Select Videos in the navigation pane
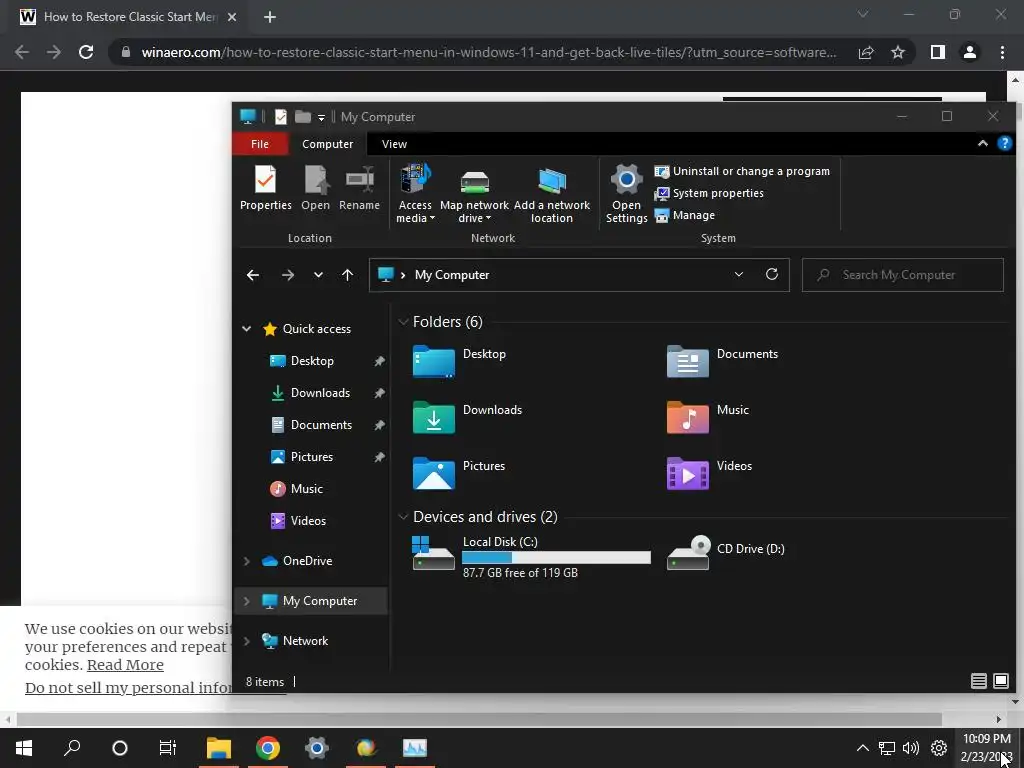 coord(308,520)
